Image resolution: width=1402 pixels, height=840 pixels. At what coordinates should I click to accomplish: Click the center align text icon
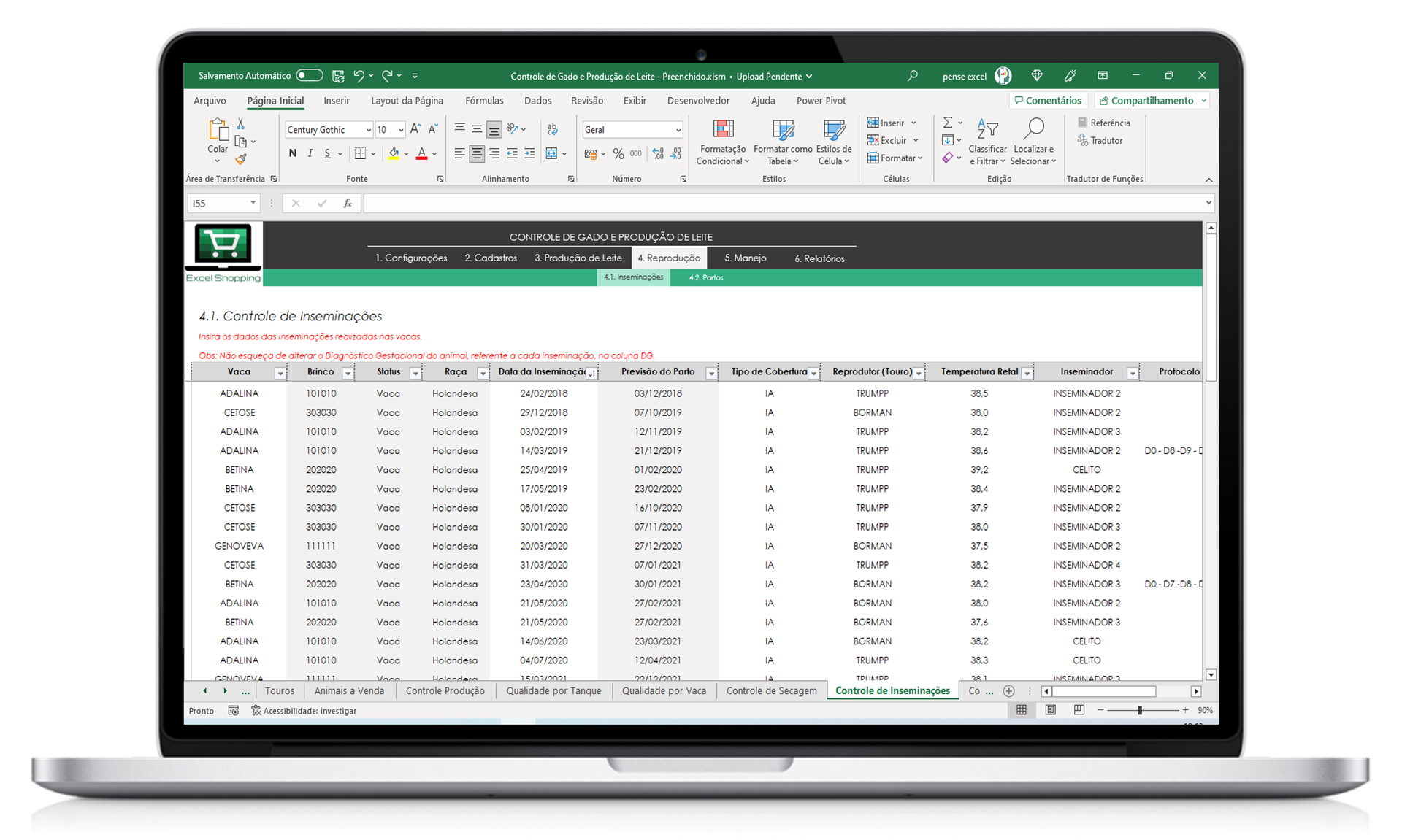[477, 153]
